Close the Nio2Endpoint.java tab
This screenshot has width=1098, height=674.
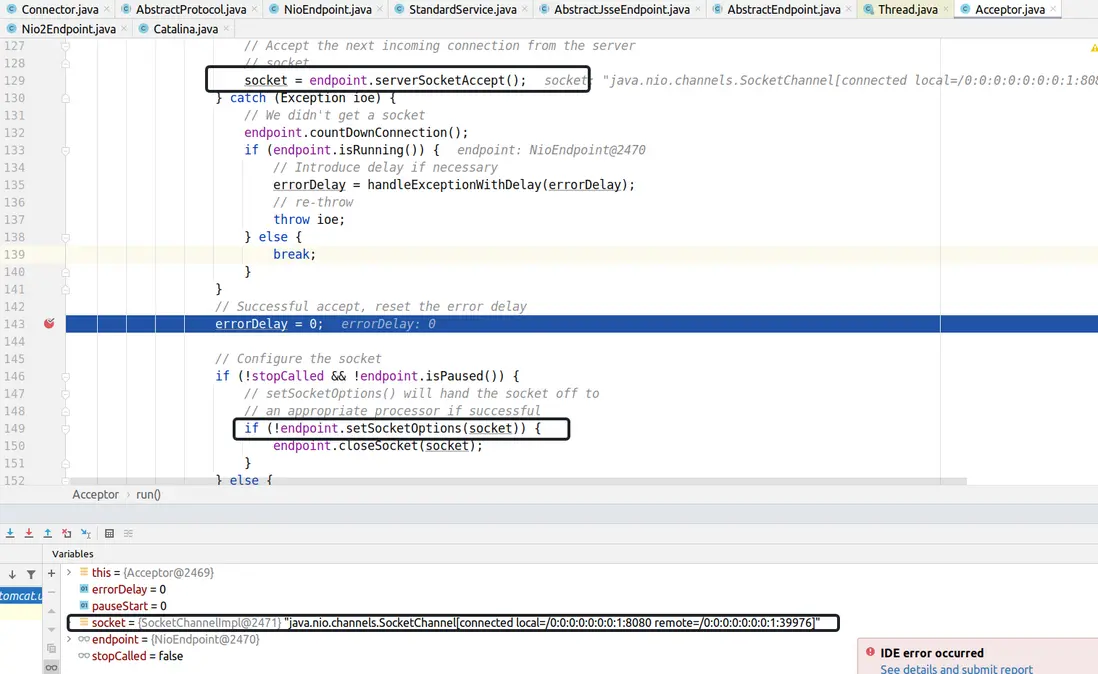[124, 29]
